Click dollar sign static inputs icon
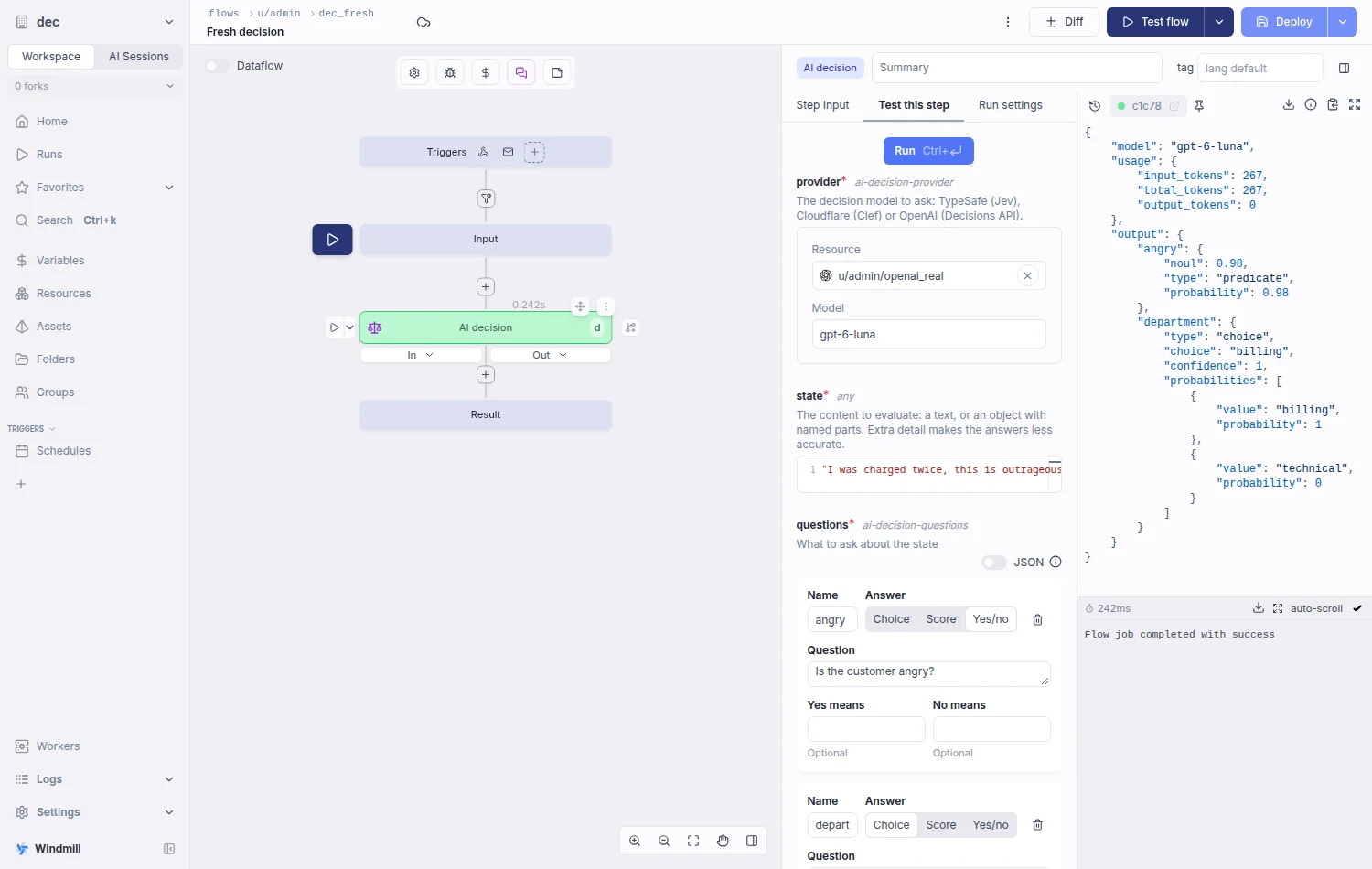This screenshot has width=1372, height=869. coord(486,73)
